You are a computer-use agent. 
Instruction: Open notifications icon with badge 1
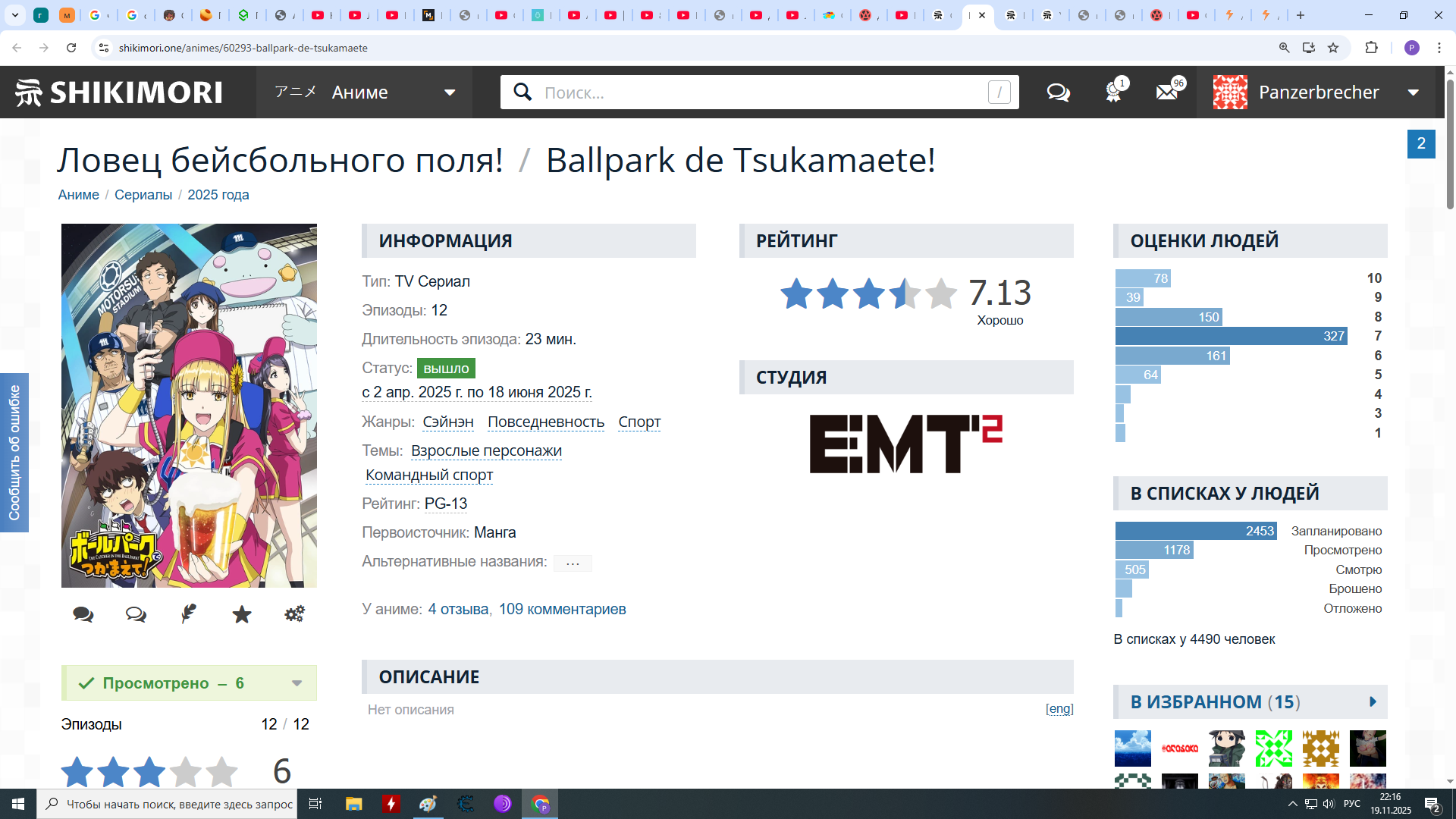tap(1113, 93)
